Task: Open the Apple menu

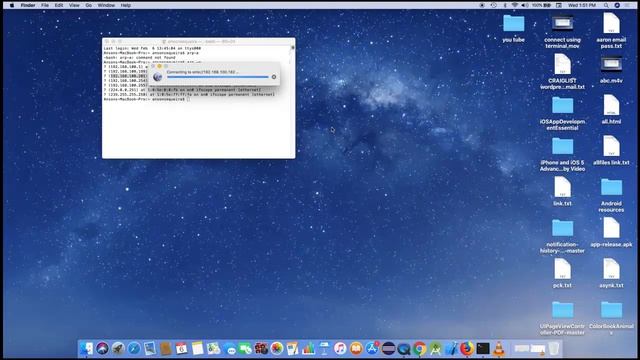Action: coord(12,5)
